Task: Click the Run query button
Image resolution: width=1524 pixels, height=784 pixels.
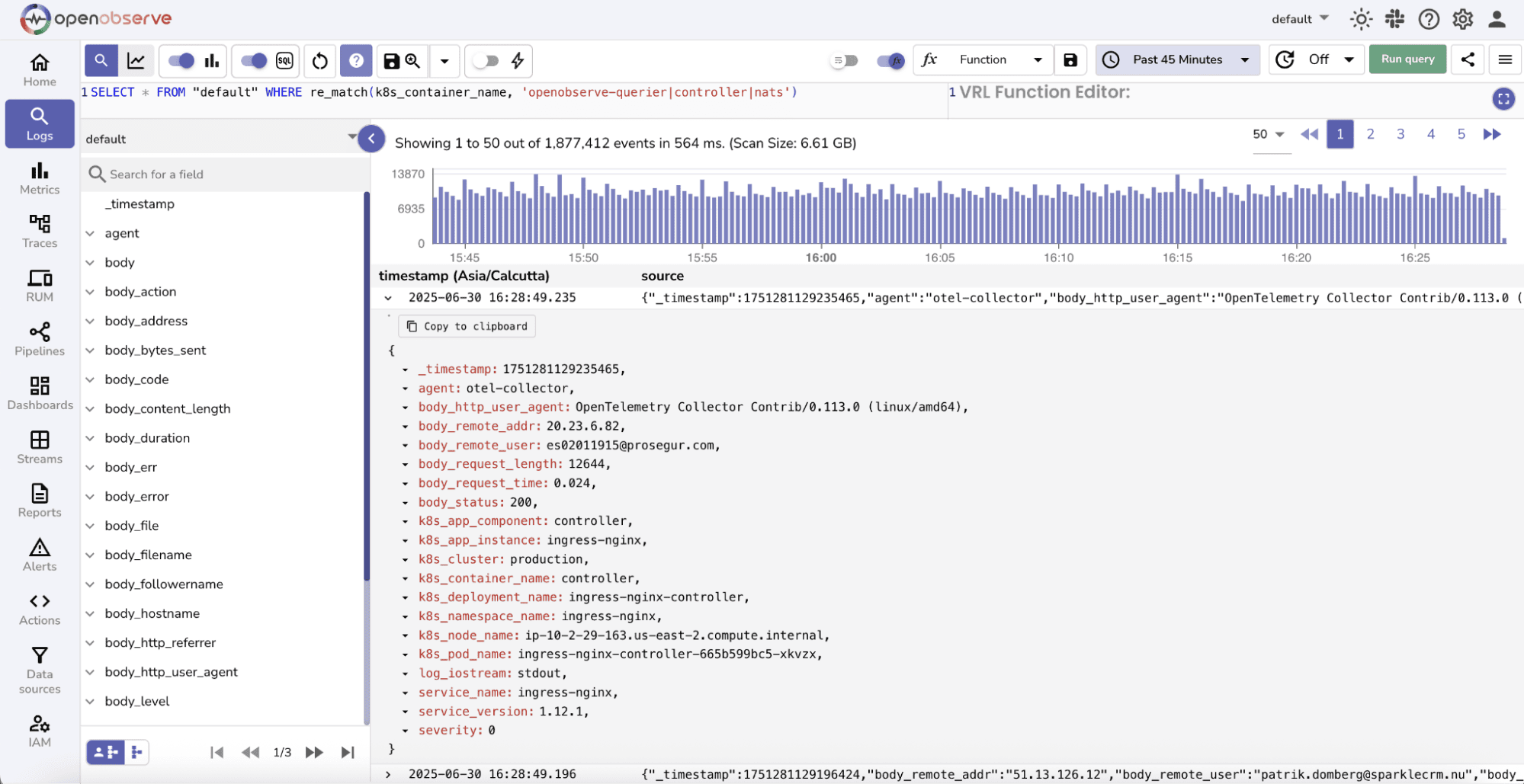Action: 1407,59
